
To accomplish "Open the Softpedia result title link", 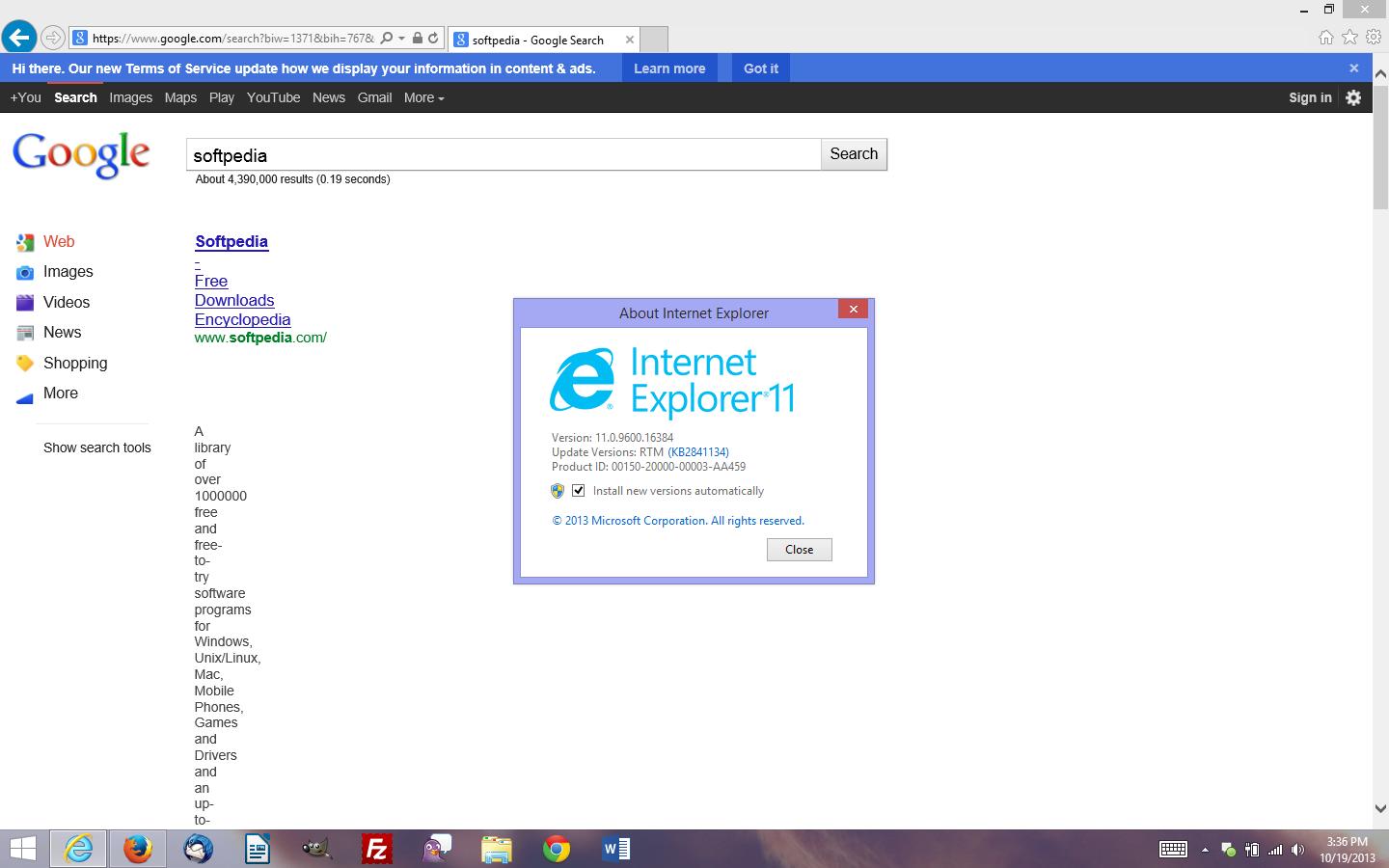I will tap(231, 242).
